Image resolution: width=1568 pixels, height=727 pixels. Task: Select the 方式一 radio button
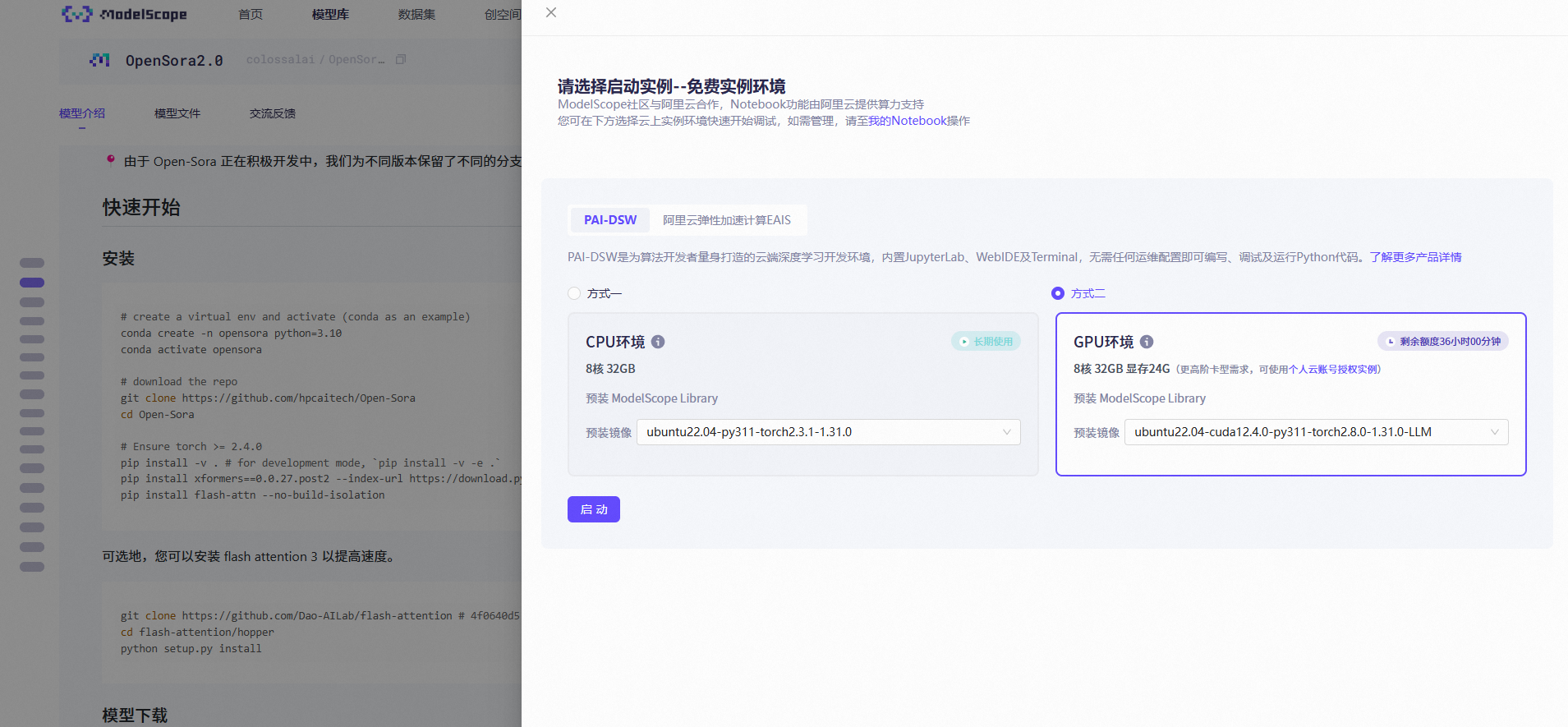pyautogui.click(x=574, y=293)
